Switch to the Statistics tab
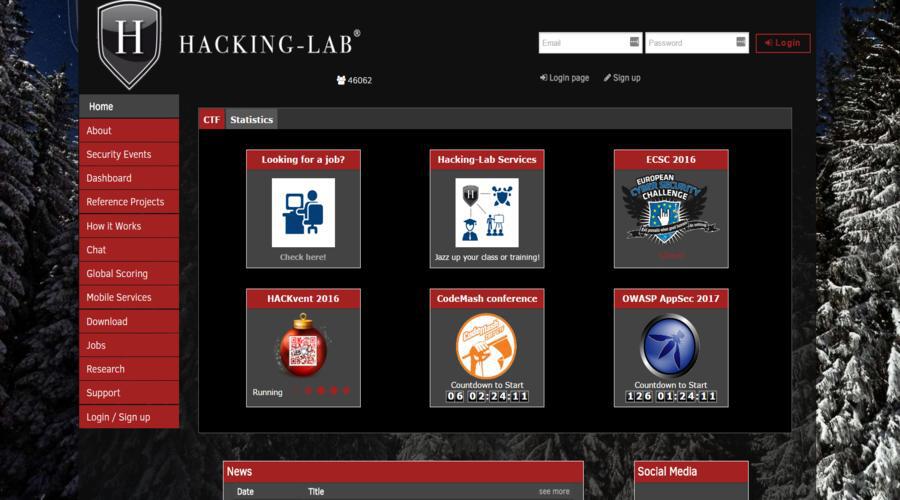Viewport: 900px width, 500px height. pyautogui.click(x=251, y=119)
